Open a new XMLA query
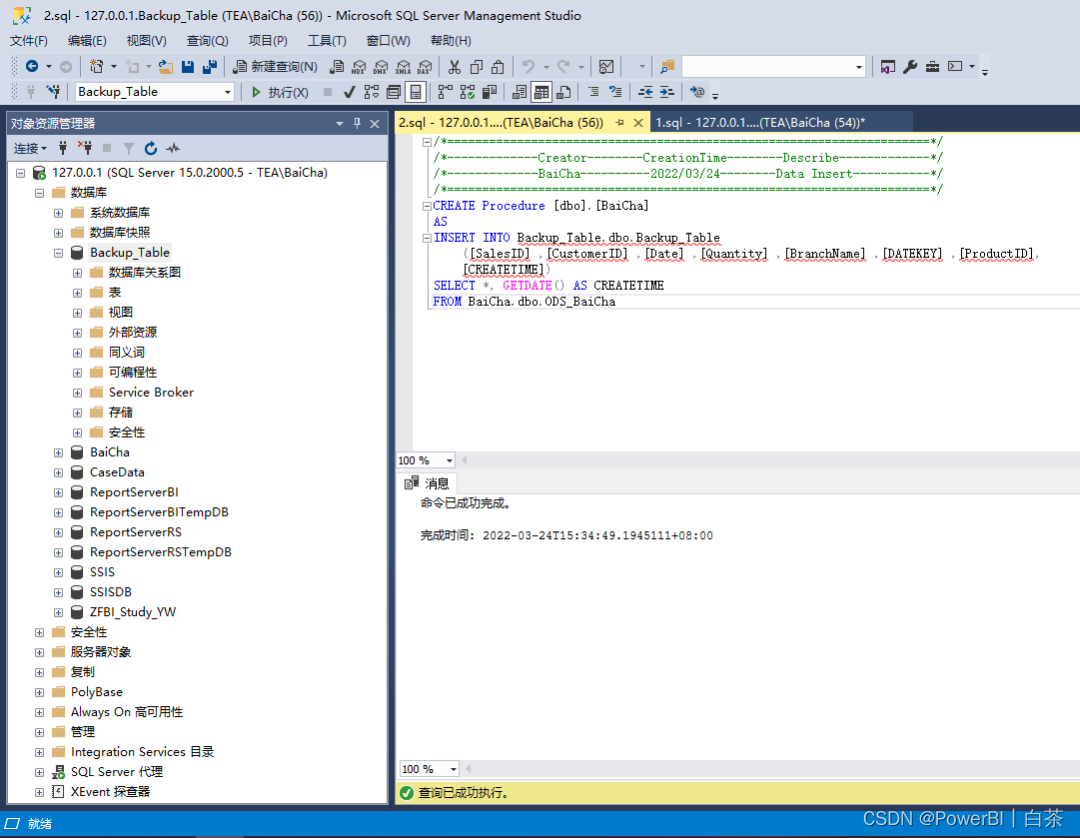 click(403, 67)
